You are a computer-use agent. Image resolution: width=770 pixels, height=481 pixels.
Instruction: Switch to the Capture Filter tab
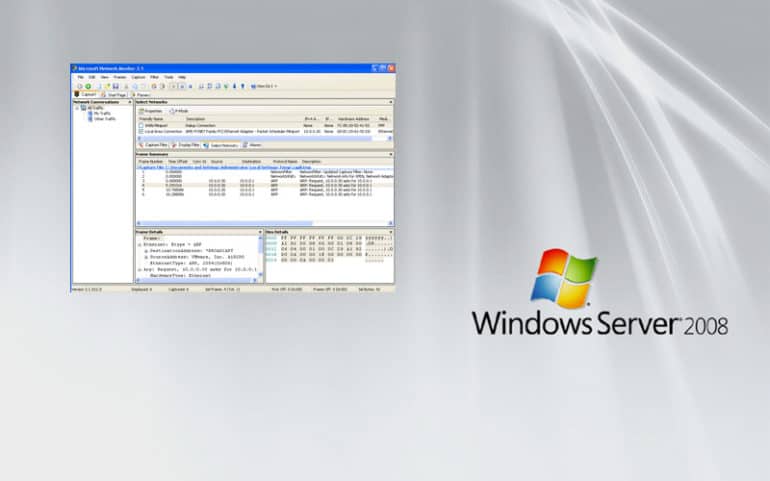[153, 145]
